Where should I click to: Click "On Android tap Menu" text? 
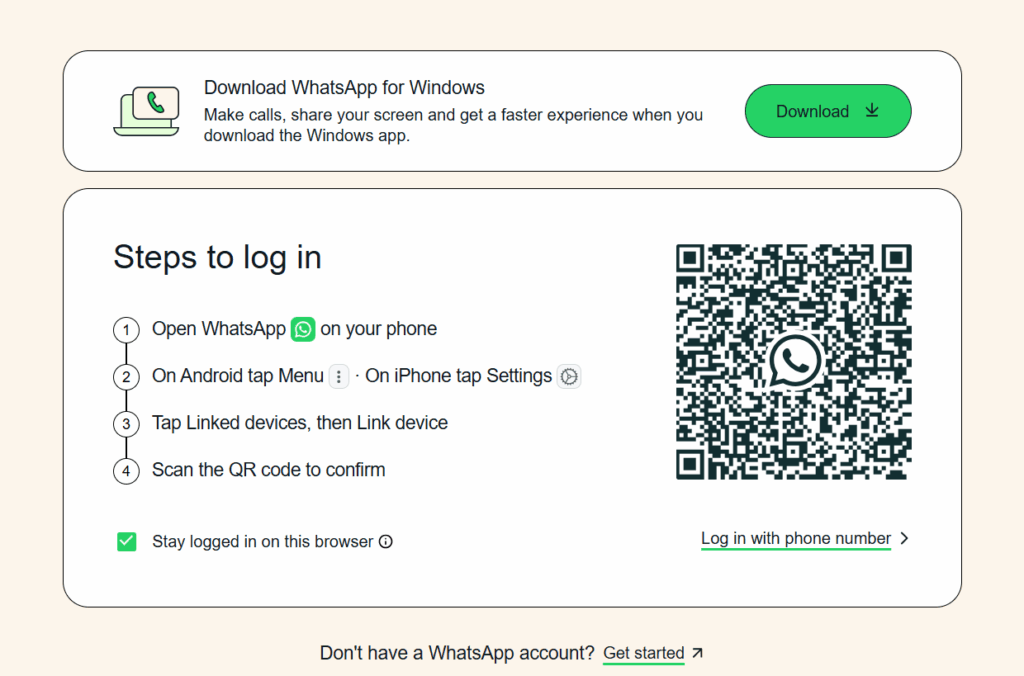pos(238,376)
